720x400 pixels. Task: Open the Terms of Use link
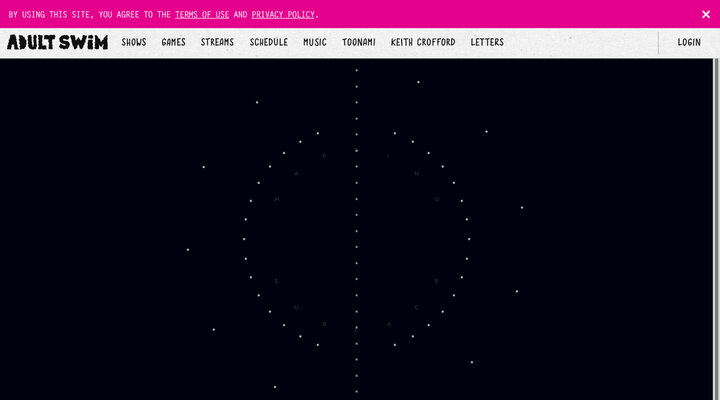pos(202,15)
